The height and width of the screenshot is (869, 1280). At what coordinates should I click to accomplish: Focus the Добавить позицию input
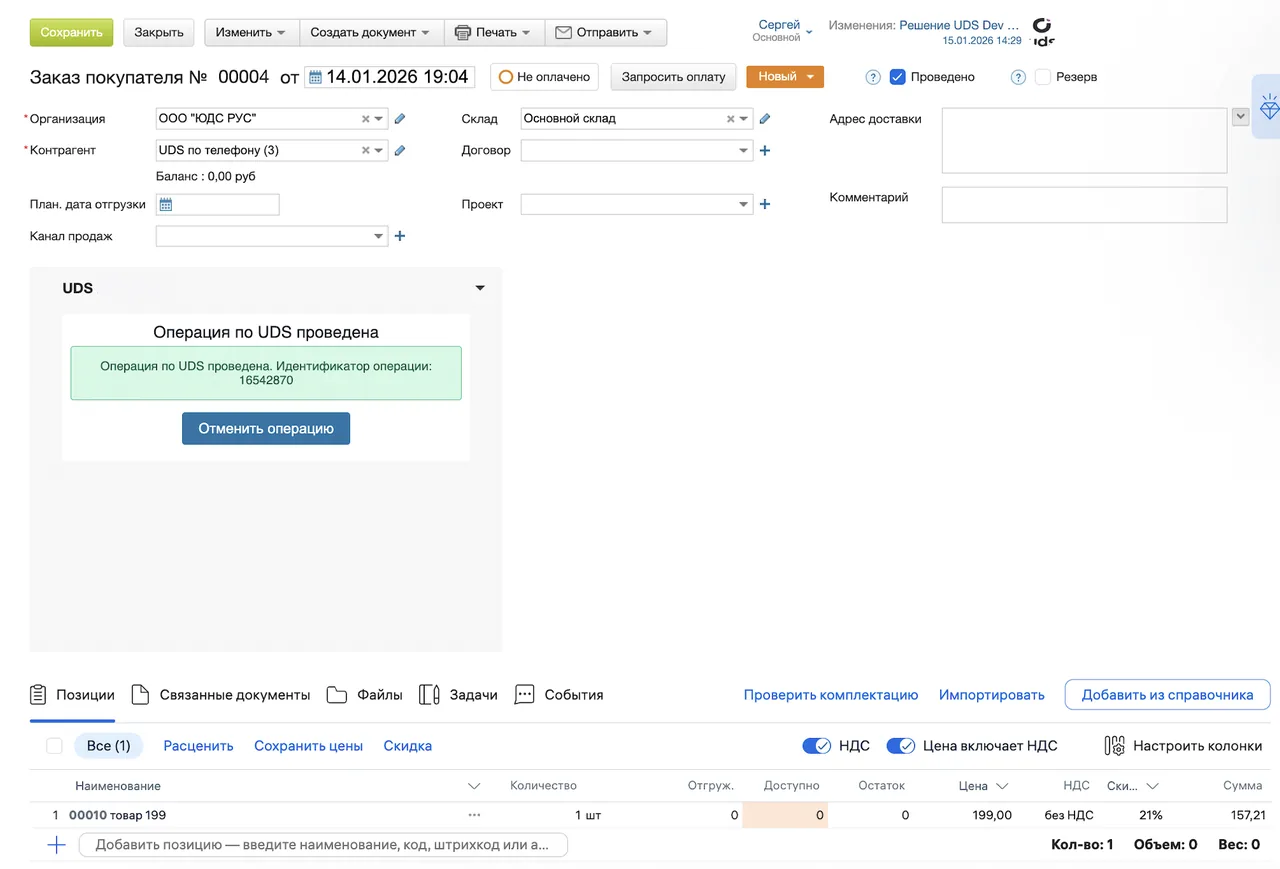323,845
